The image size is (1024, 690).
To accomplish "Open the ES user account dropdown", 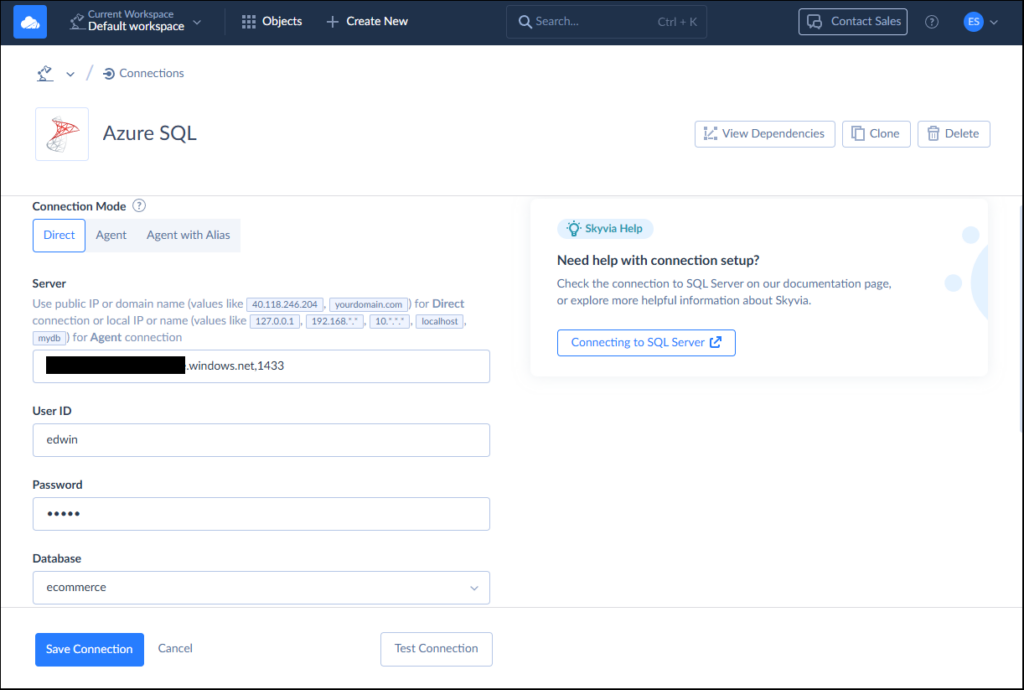I will click(977, 21).
